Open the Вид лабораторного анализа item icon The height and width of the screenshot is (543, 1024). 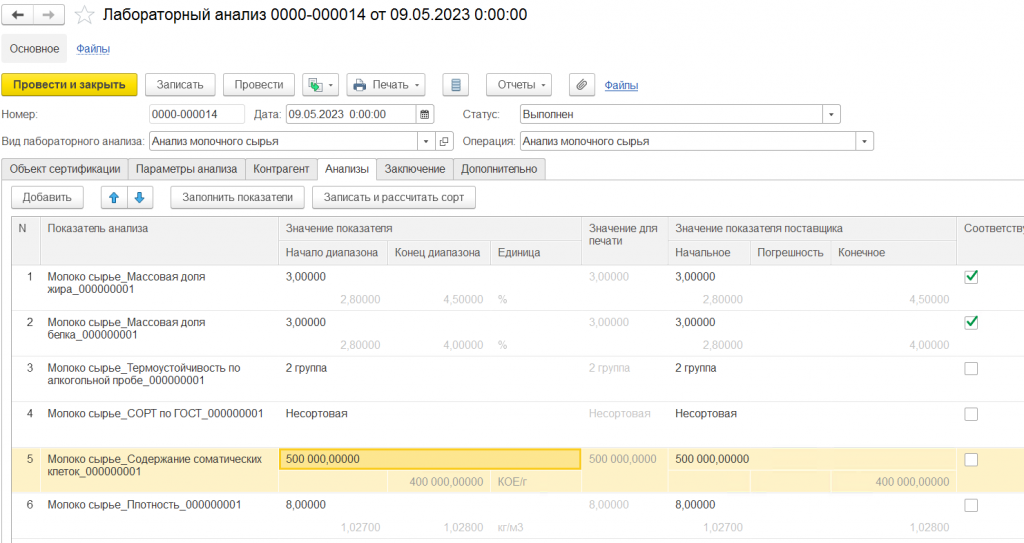pyautogui.click(x=444, y=141)
